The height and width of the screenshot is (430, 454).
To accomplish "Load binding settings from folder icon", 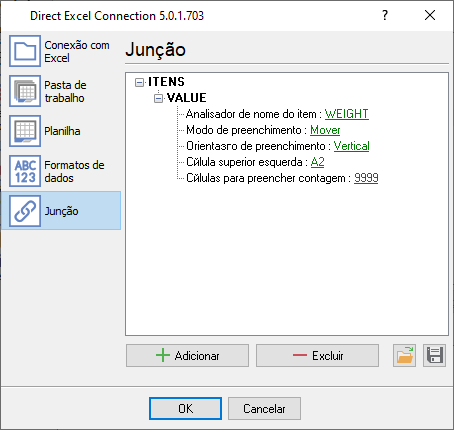I will pos(404,356).
